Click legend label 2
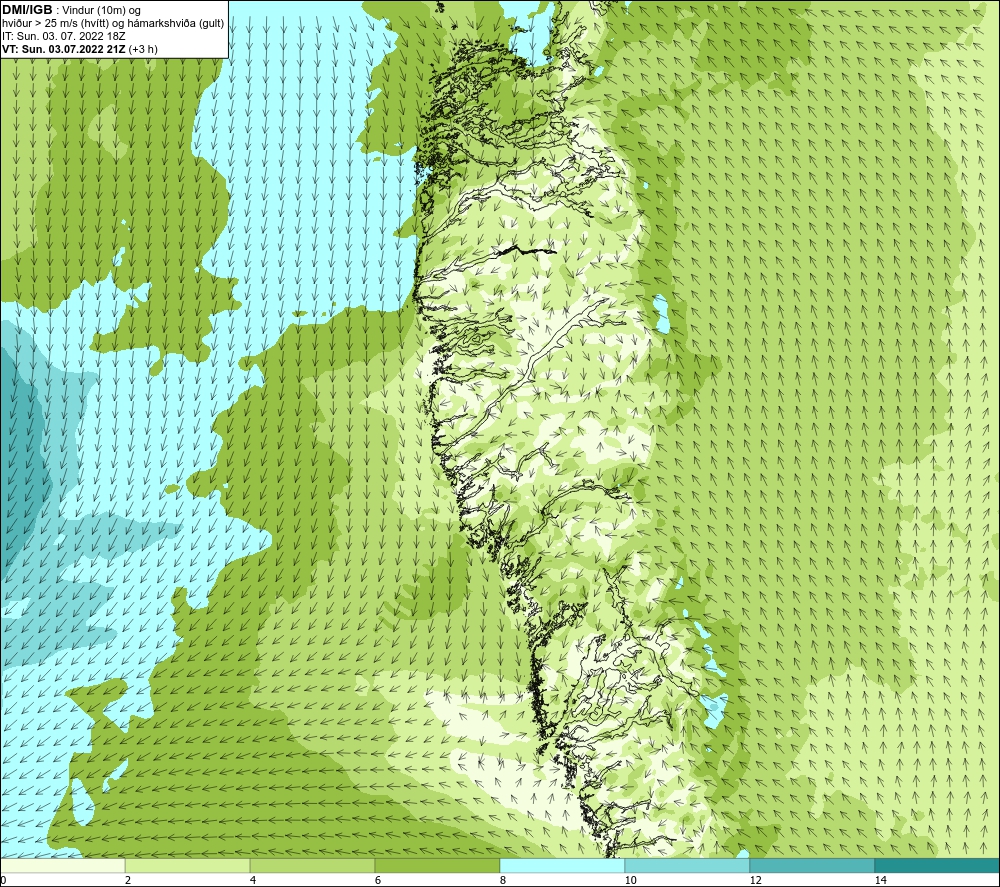 (x=128, y=880)
